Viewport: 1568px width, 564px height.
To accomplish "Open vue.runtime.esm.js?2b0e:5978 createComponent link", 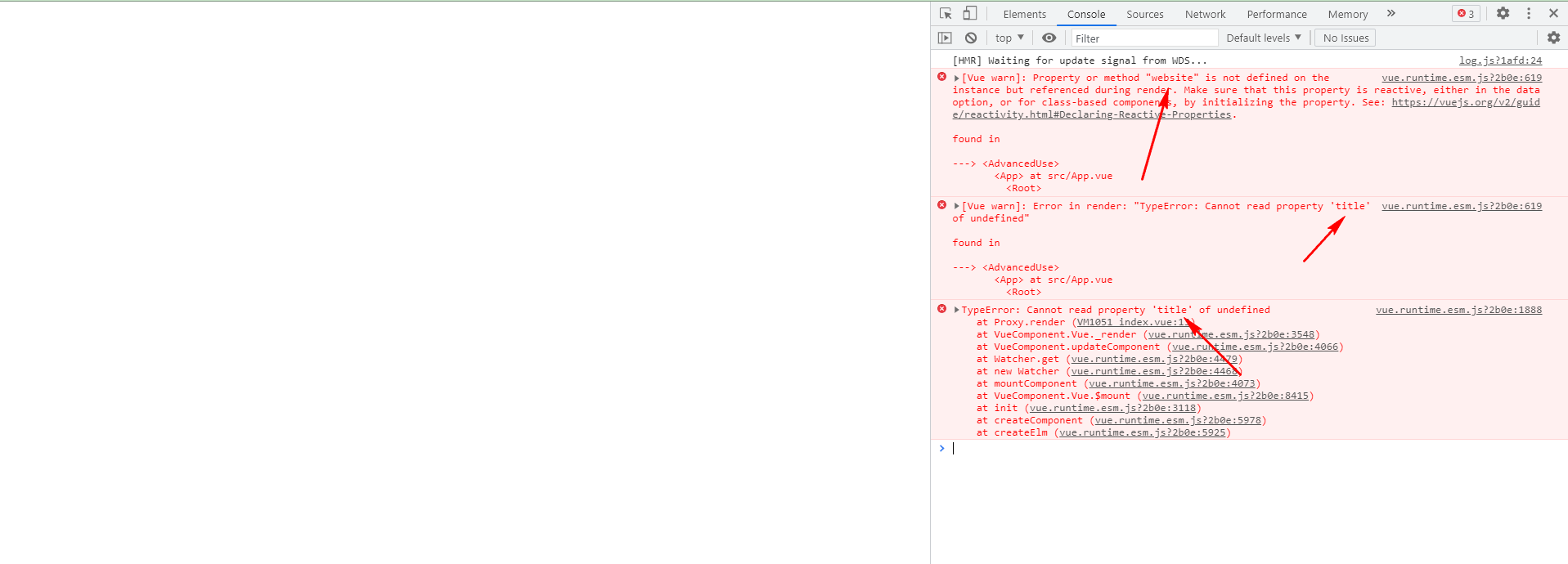I will pos(1178,420).
